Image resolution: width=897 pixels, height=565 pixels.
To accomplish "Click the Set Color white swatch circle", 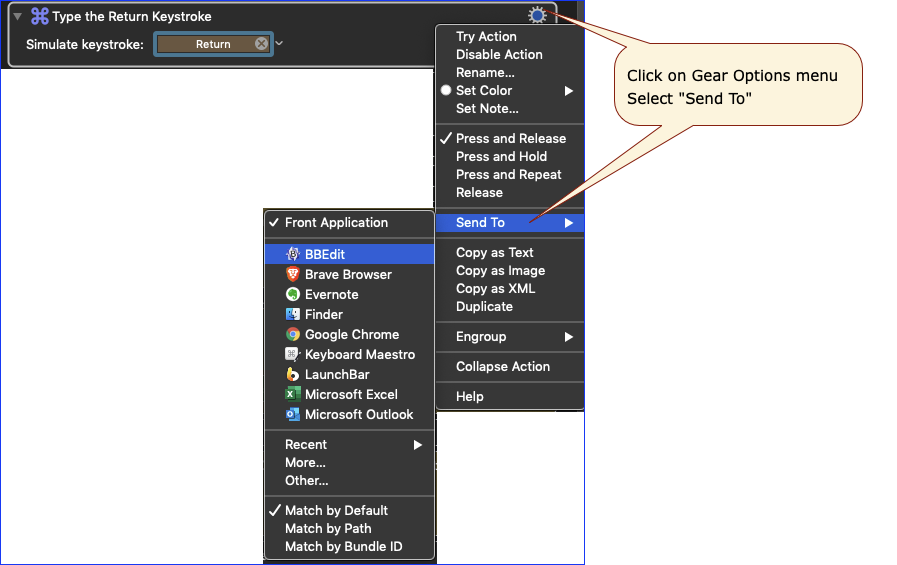I will pyautogui.click(x=446, y=90).
